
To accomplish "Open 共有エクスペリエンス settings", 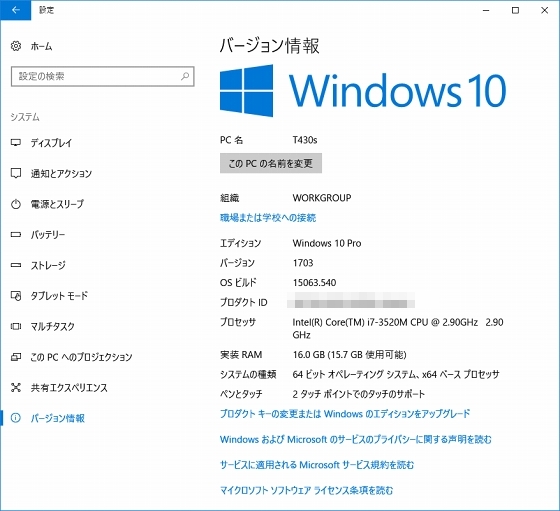I will coord(69,387).
